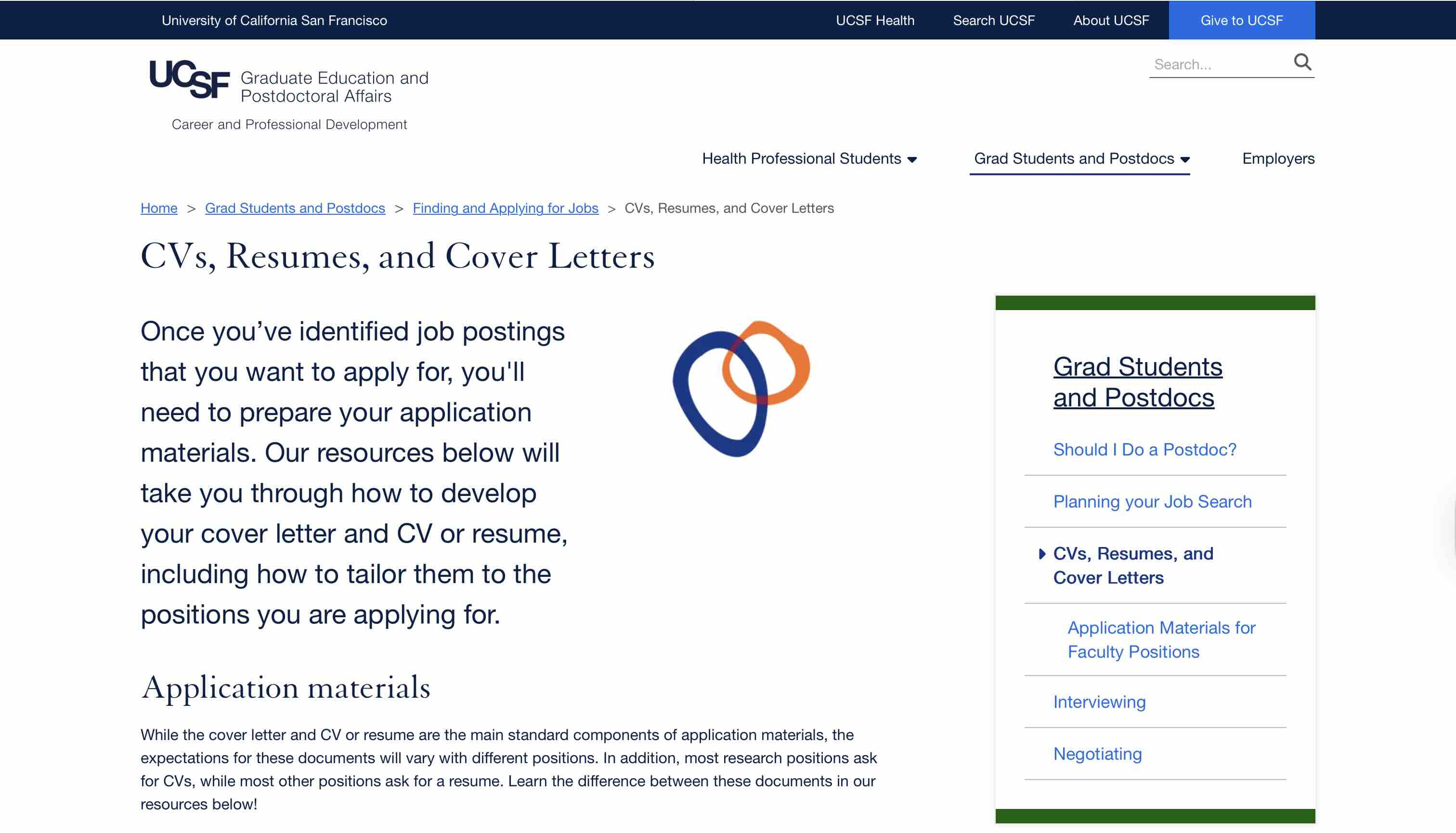This screenshot has width=1456, height=833.
Task: Open the Should I Do a Postdoc? sidebar link
Action: pyautogui.click(x=1144, y=450)
